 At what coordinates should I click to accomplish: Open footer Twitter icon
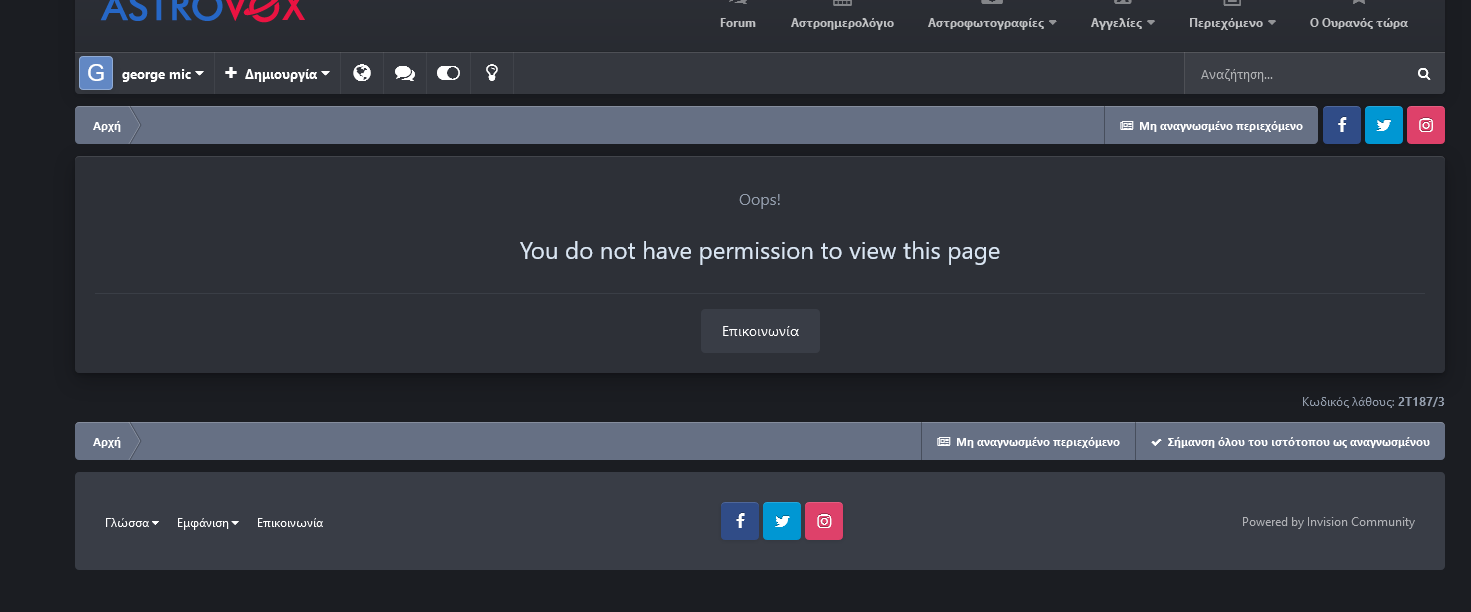[782, 521]
